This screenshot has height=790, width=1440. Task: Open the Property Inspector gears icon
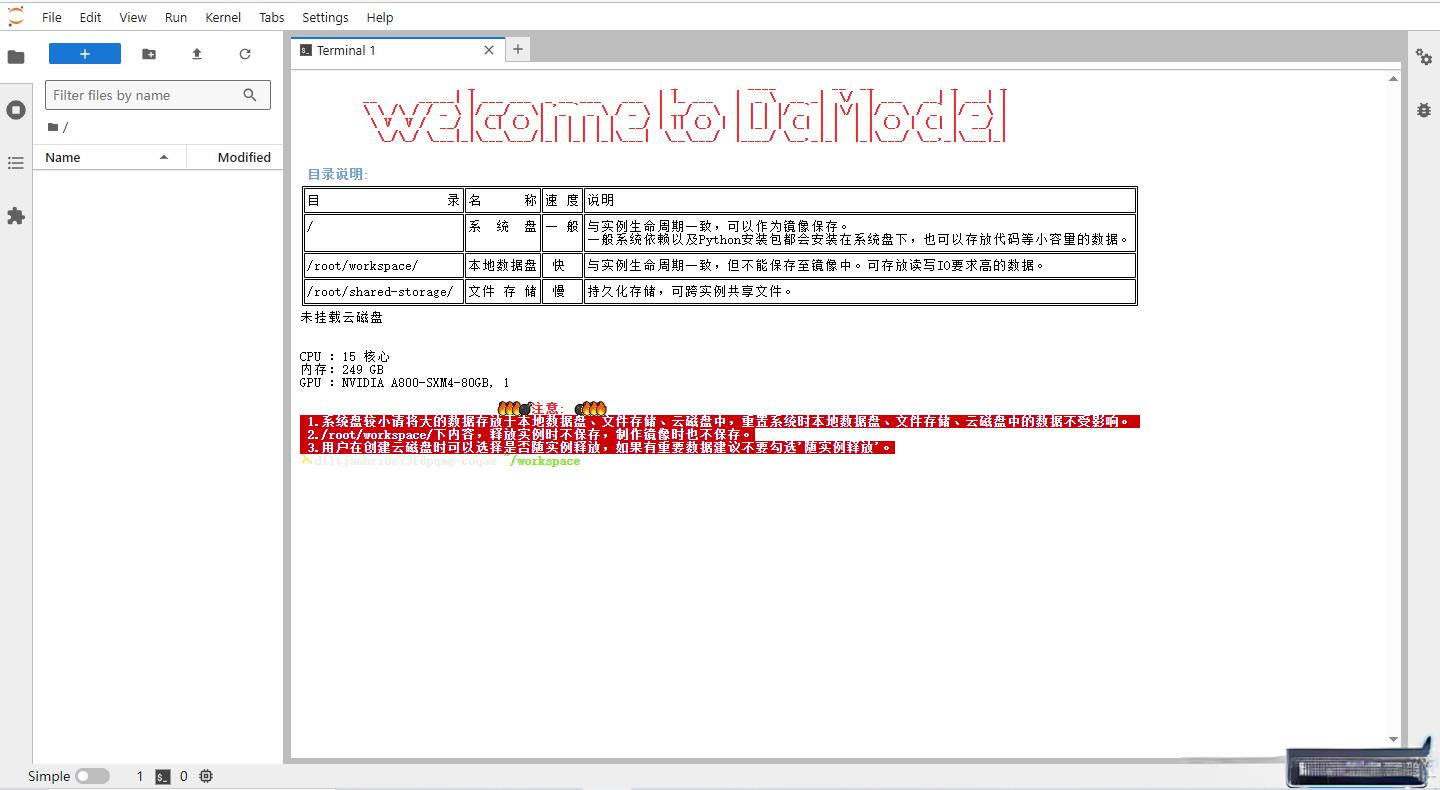point(1424,57)
